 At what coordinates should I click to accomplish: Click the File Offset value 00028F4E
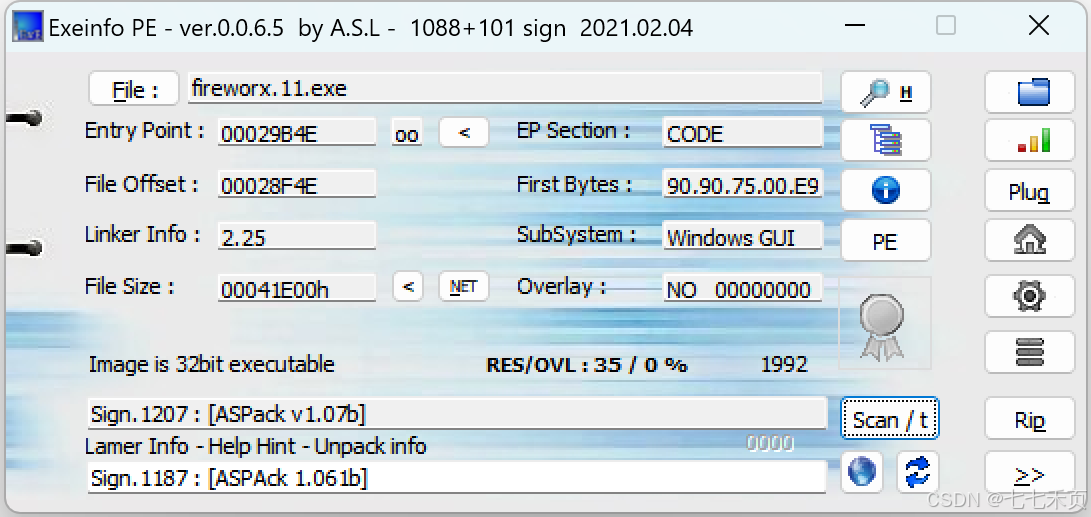pyautogui.click(x=297, y=184)
